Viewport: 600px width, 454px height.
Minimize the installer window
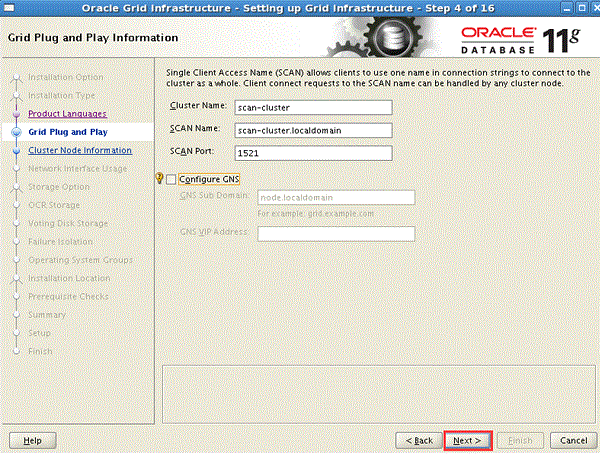coord(567,8)
